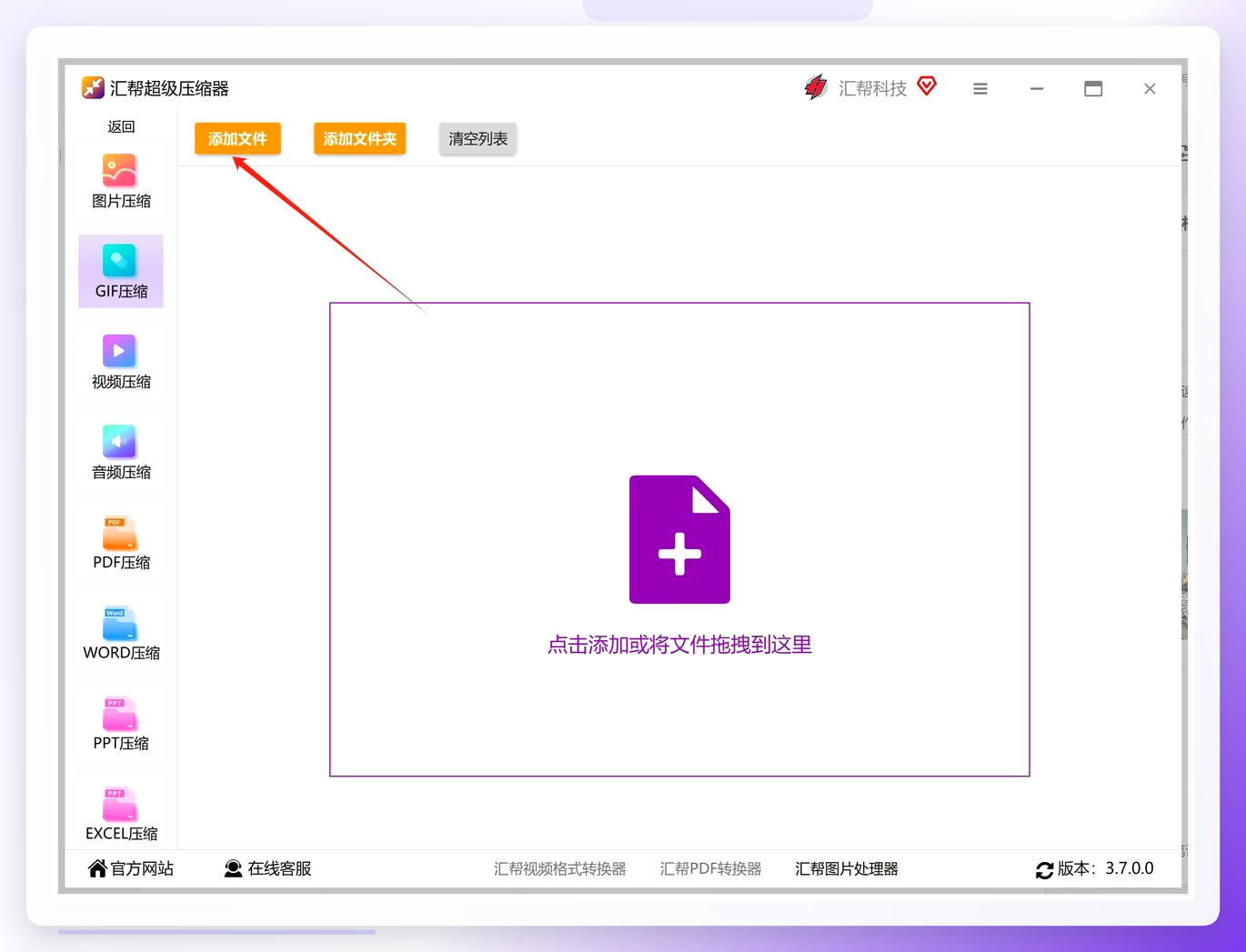Screen dimensions: 1246x952
Task: Select the WORD压缩 icon
Action: tap(119, 622)
